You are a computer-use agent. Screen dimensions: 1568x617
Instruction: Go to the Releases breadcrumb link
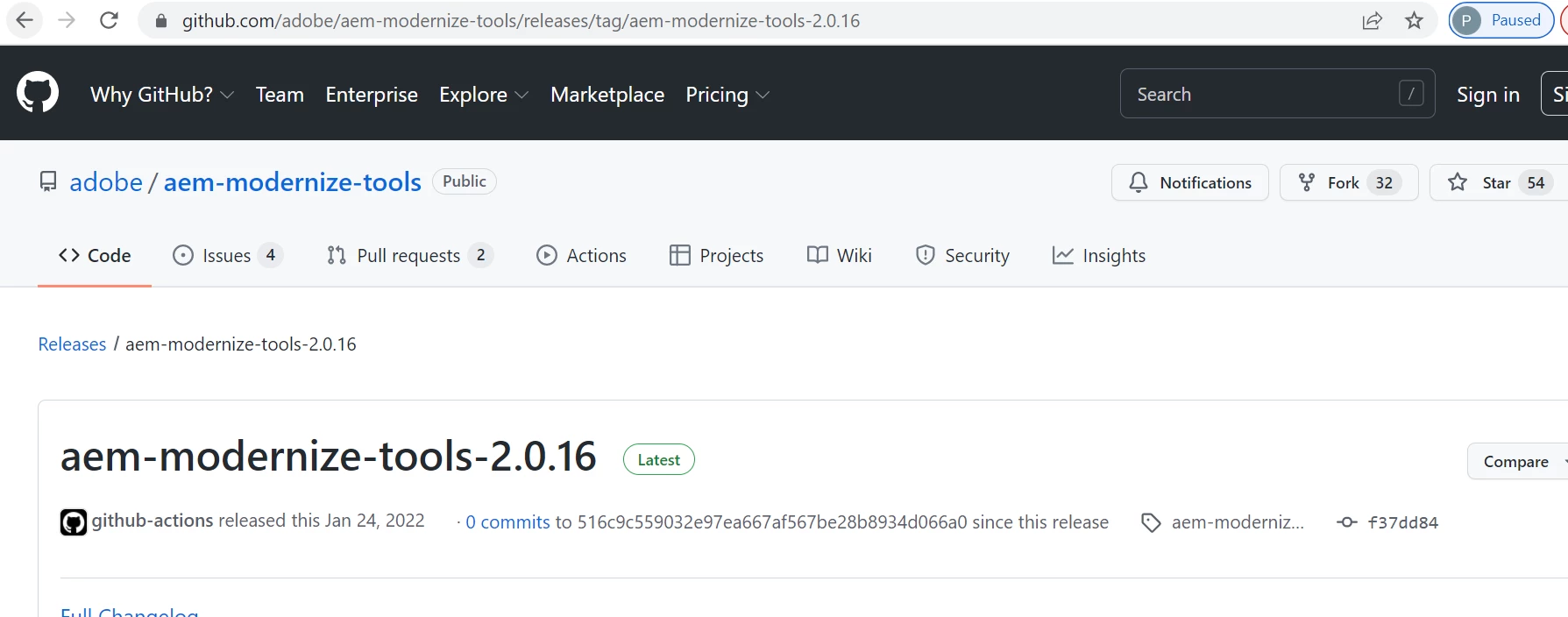pyautogui.click(x=72, y=344)
